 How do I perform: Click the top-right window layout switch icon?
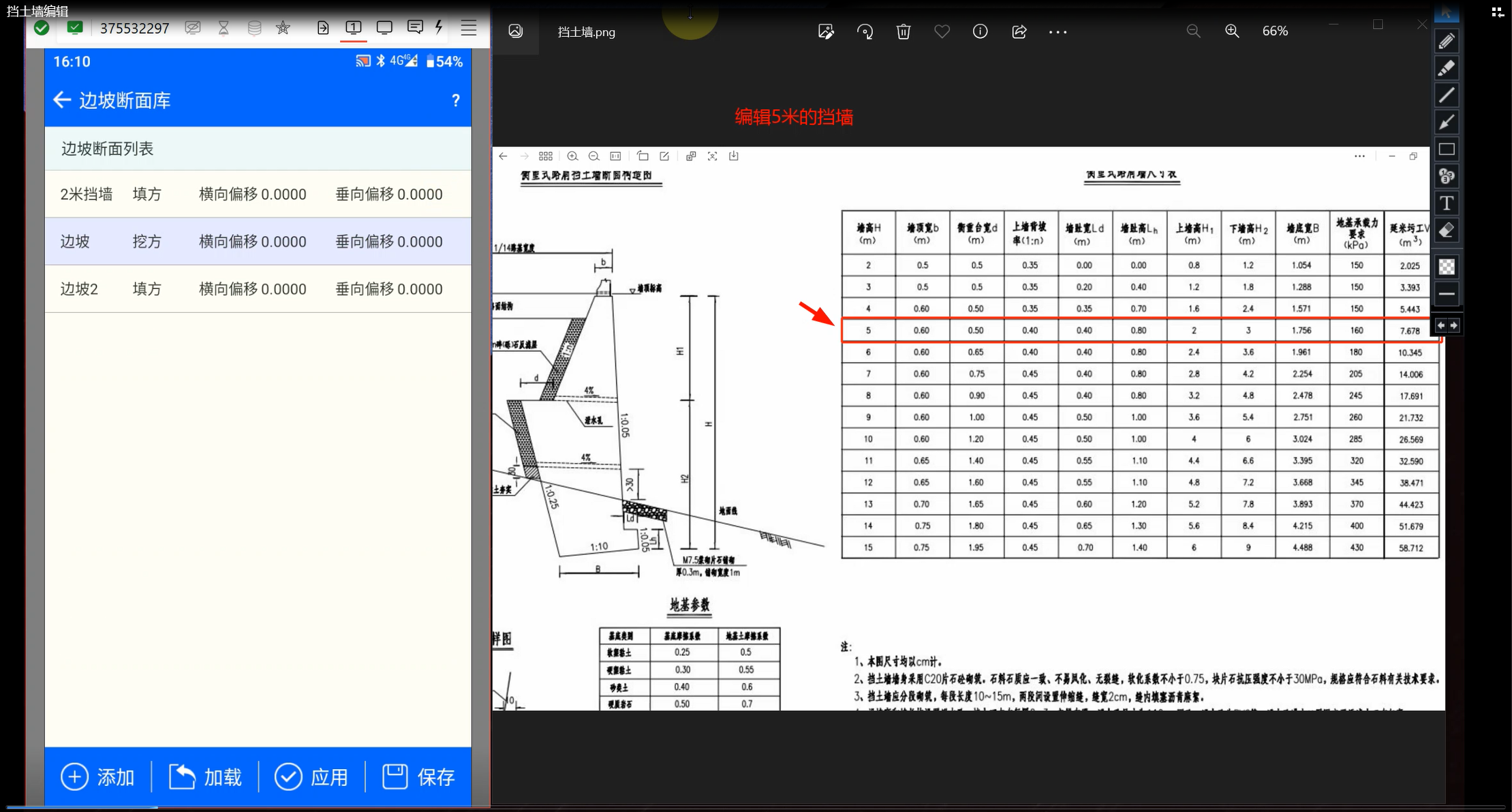[x=1497, y=12]
